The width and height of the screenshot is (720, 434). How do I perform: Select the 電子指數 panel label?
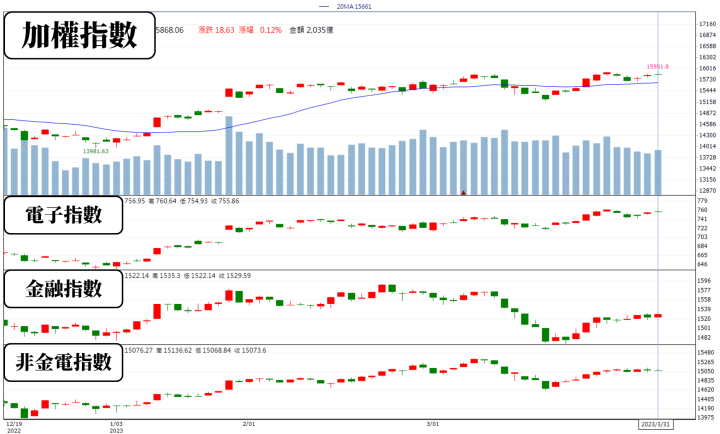coord(63,215)
